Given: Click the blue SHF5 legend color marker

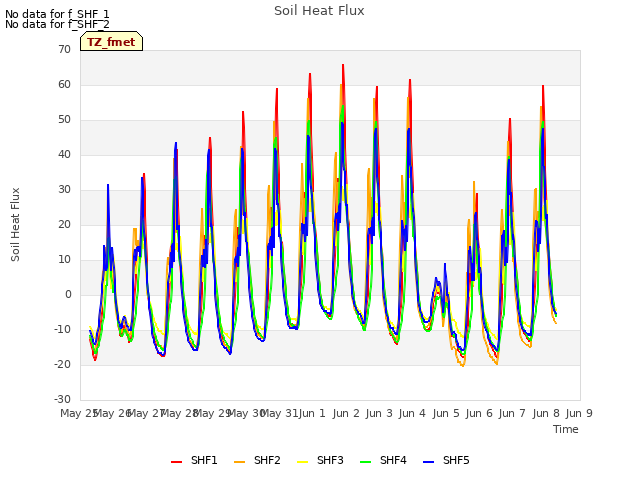Looking at the screenshot, I should [x=429, y=462].
